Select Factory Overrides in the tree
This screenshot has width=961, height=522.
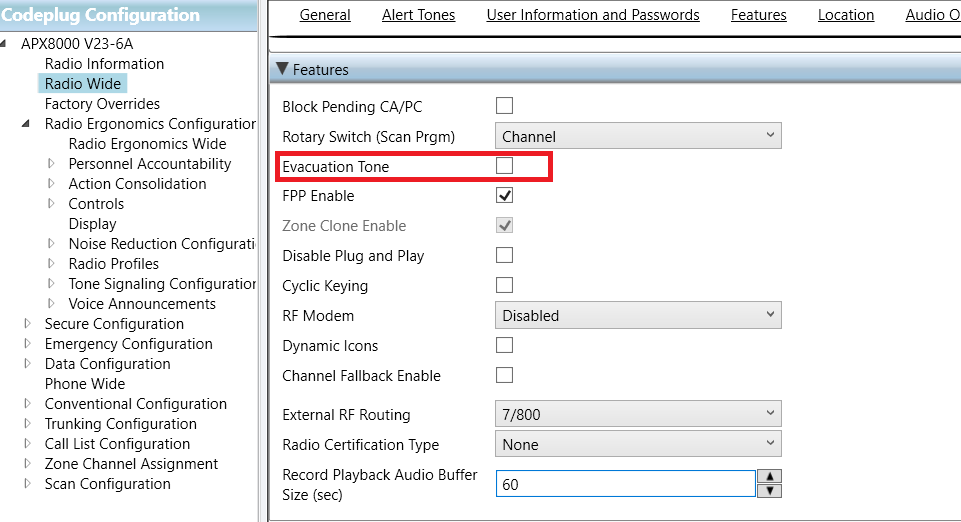click(102, 104)
